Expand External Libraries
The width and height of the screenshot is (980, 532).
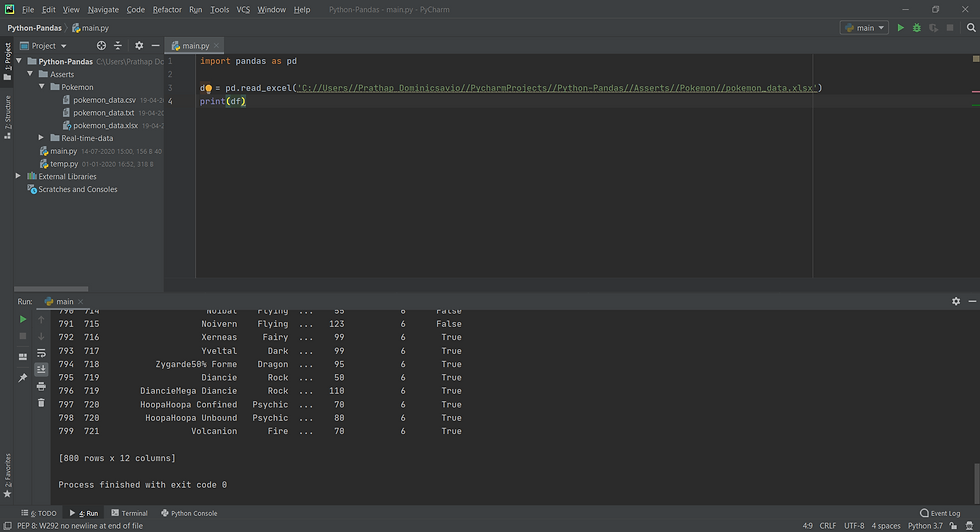click(18, 176)
